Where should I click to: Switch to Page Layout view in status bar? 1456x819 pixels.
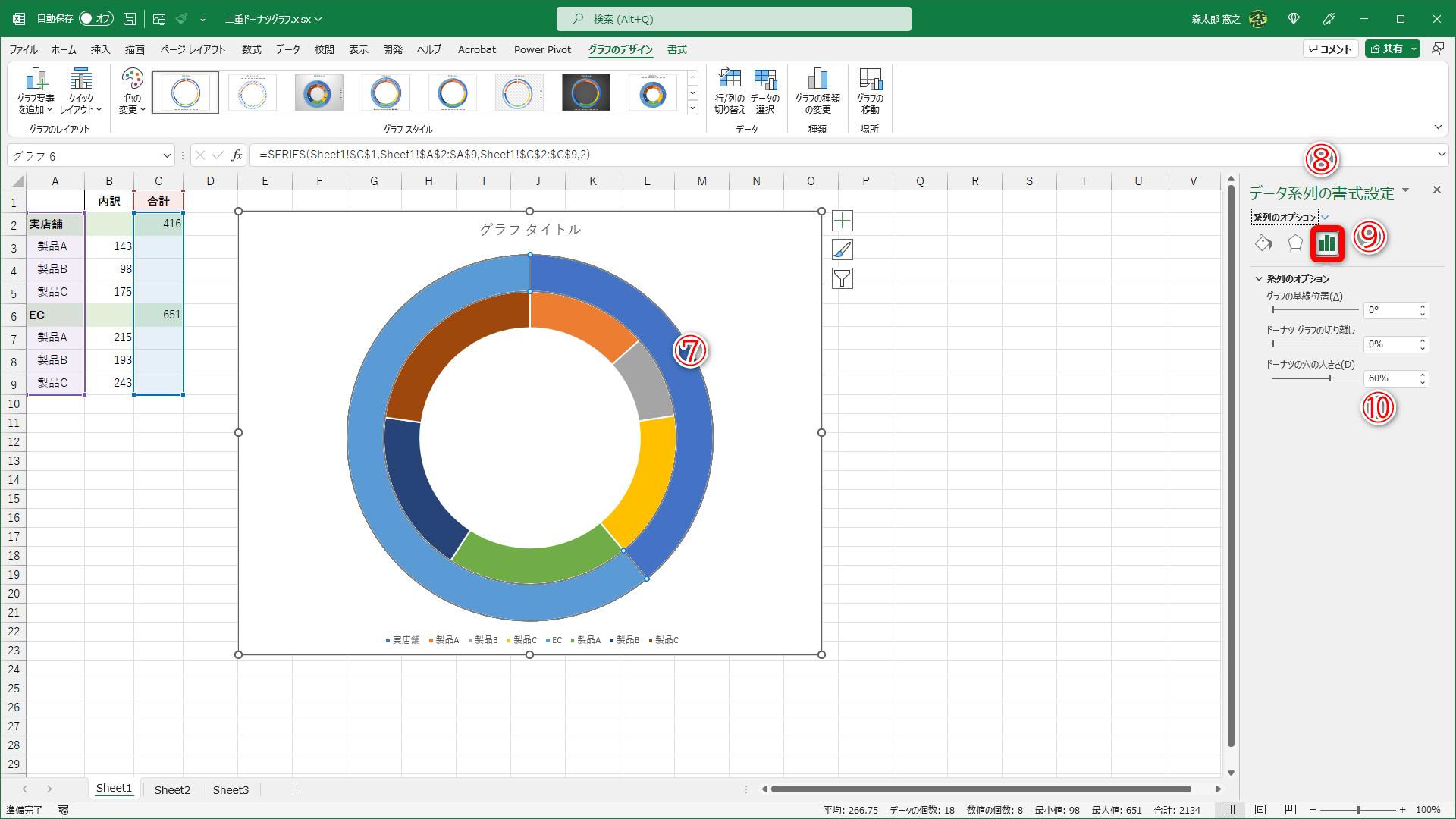click(x=1260, y=810)
